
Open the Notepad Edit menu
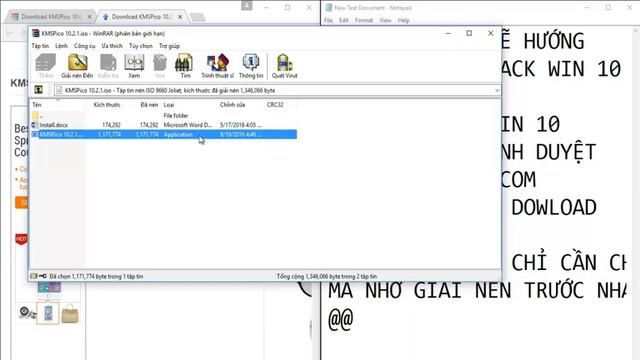pyautogui.click(x=344, y=20)
